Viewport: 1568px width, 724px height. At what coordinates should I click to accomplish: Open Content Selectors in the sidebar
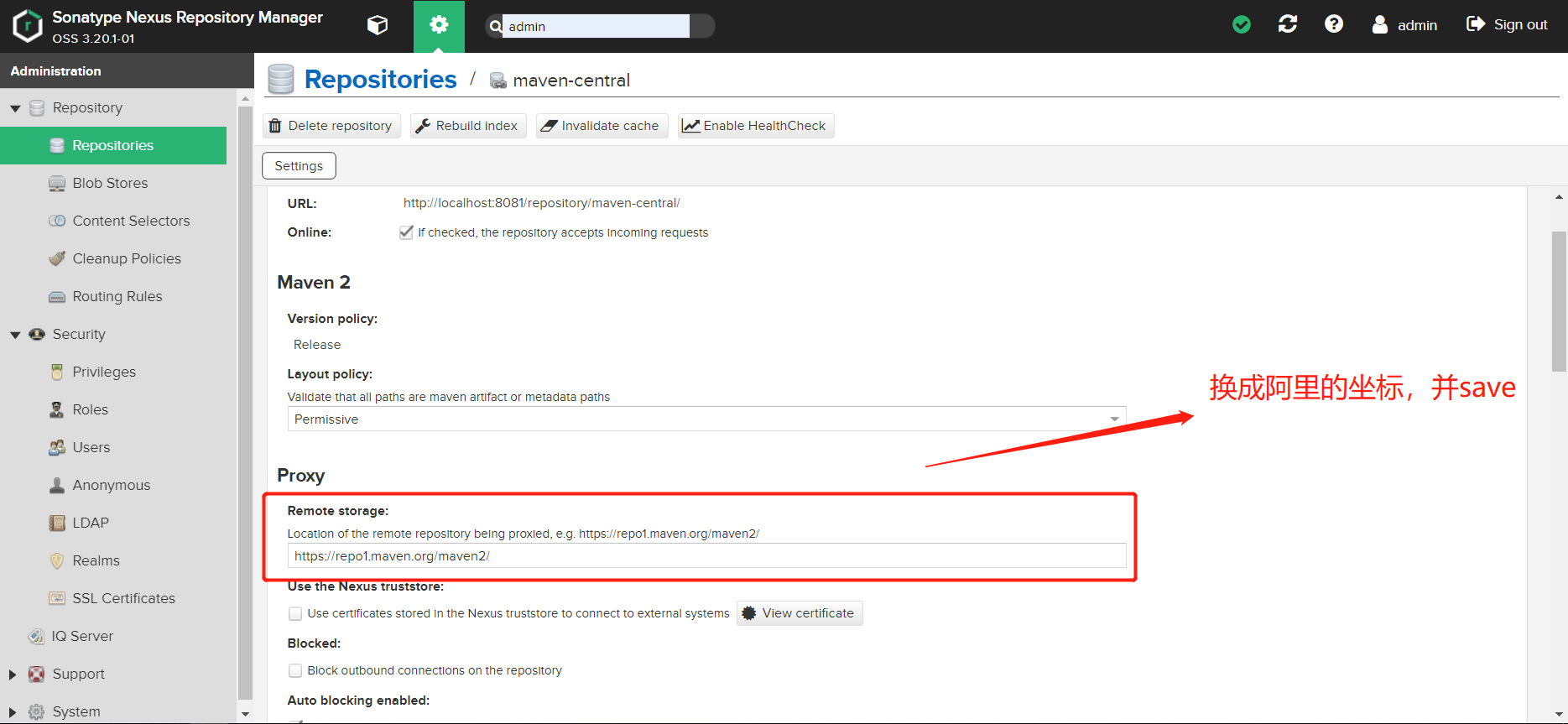131,221
